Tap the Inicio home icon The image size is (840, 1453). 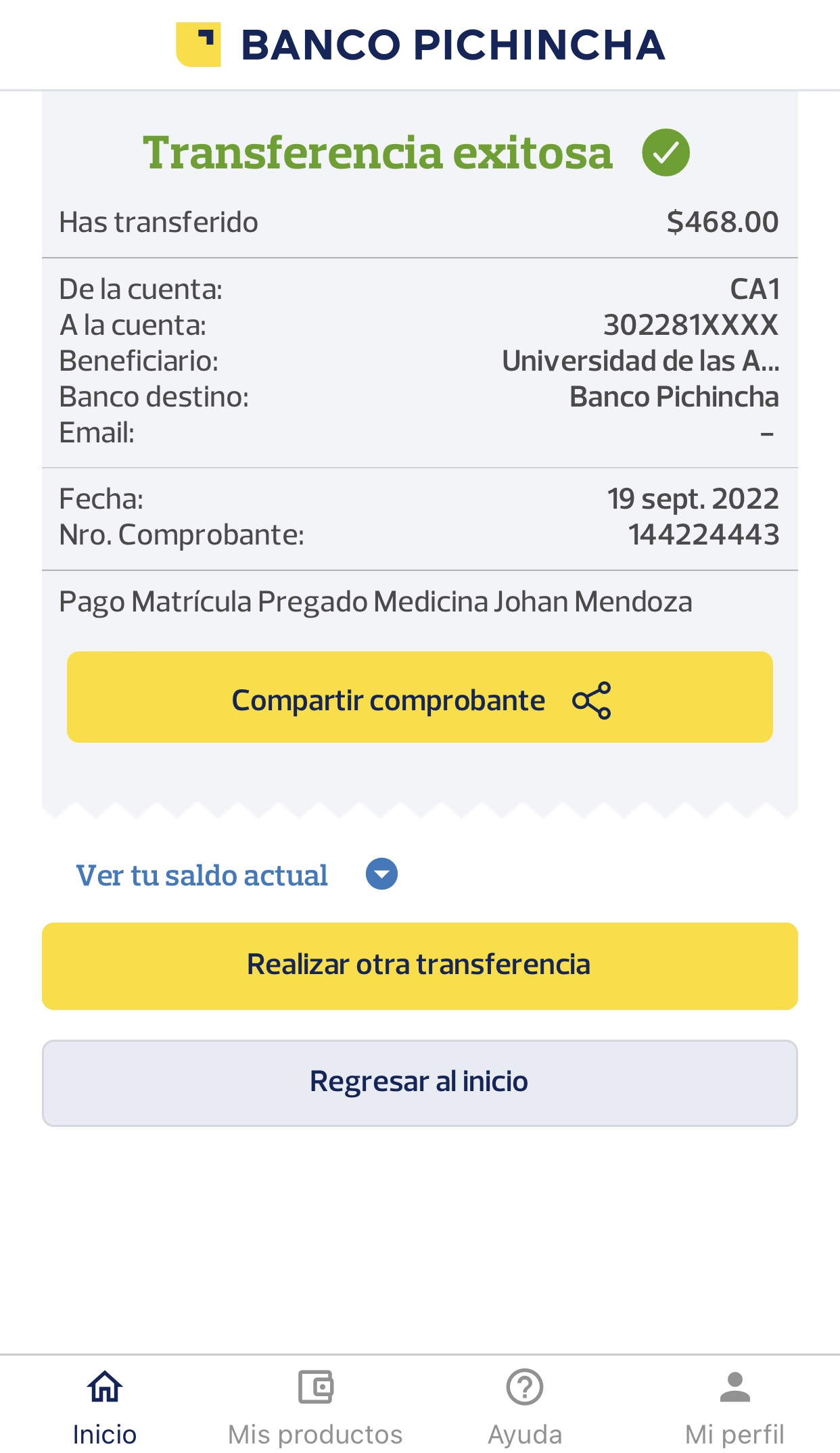click(x=105, y=1387)
